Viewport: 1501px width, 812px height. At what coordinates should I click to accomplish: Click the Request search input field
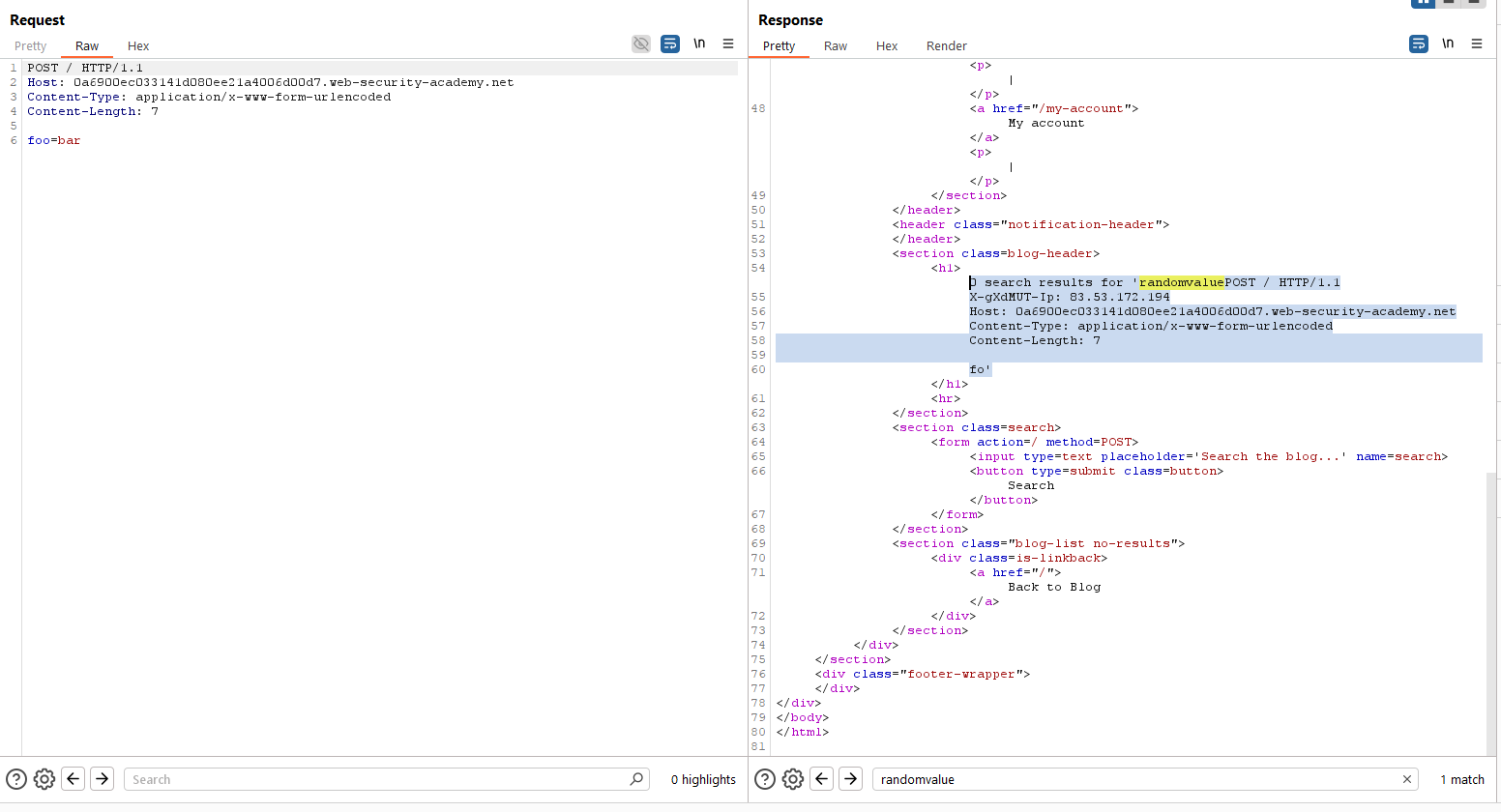coord(377,779)
